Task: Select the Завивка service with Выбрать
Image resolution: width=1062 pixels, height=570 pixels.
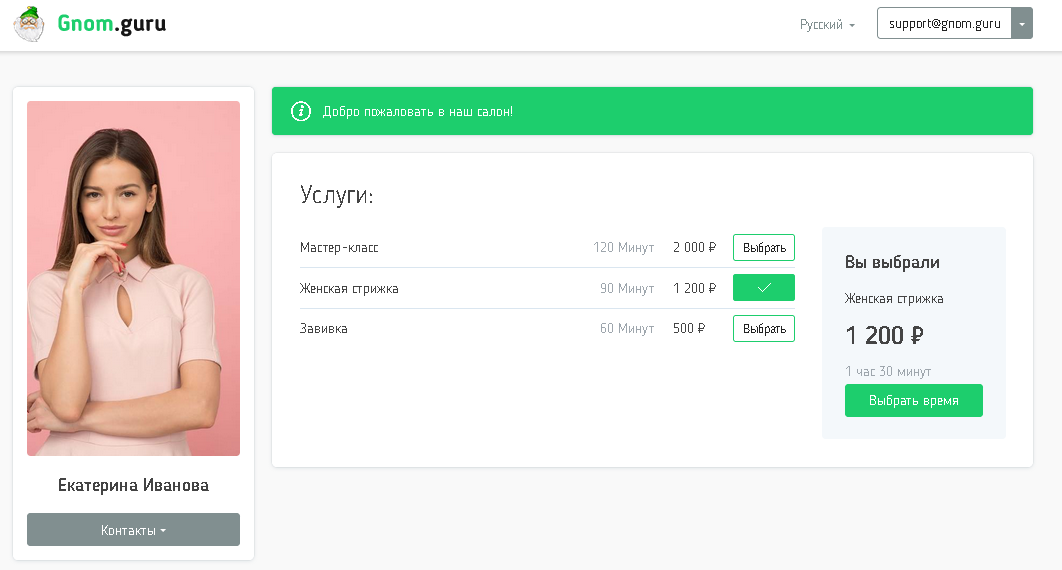Action: pos(763,328)
